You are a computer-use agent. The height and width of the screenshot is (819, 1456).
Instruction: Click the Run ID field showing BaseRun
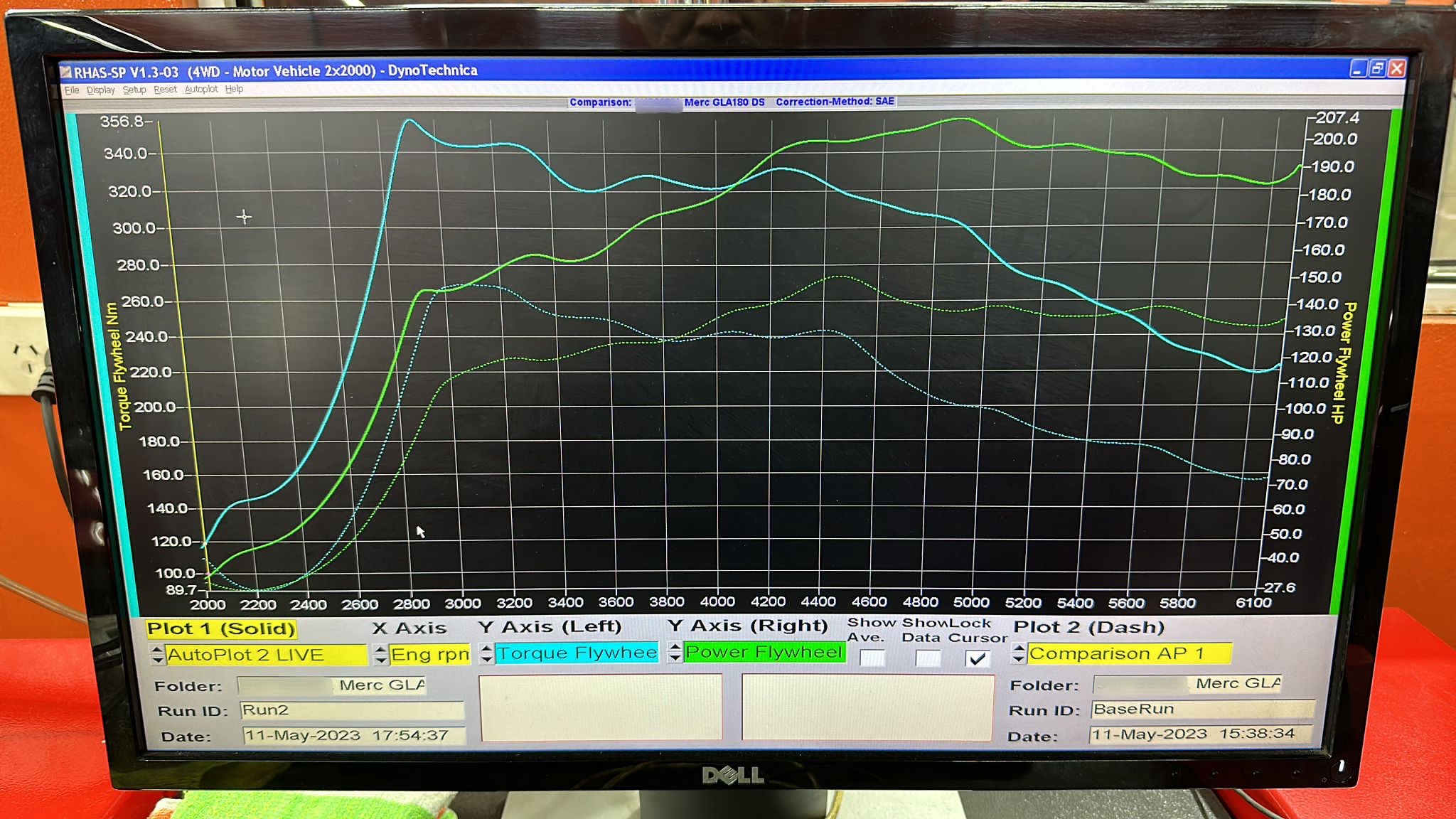pos(1203,709)
